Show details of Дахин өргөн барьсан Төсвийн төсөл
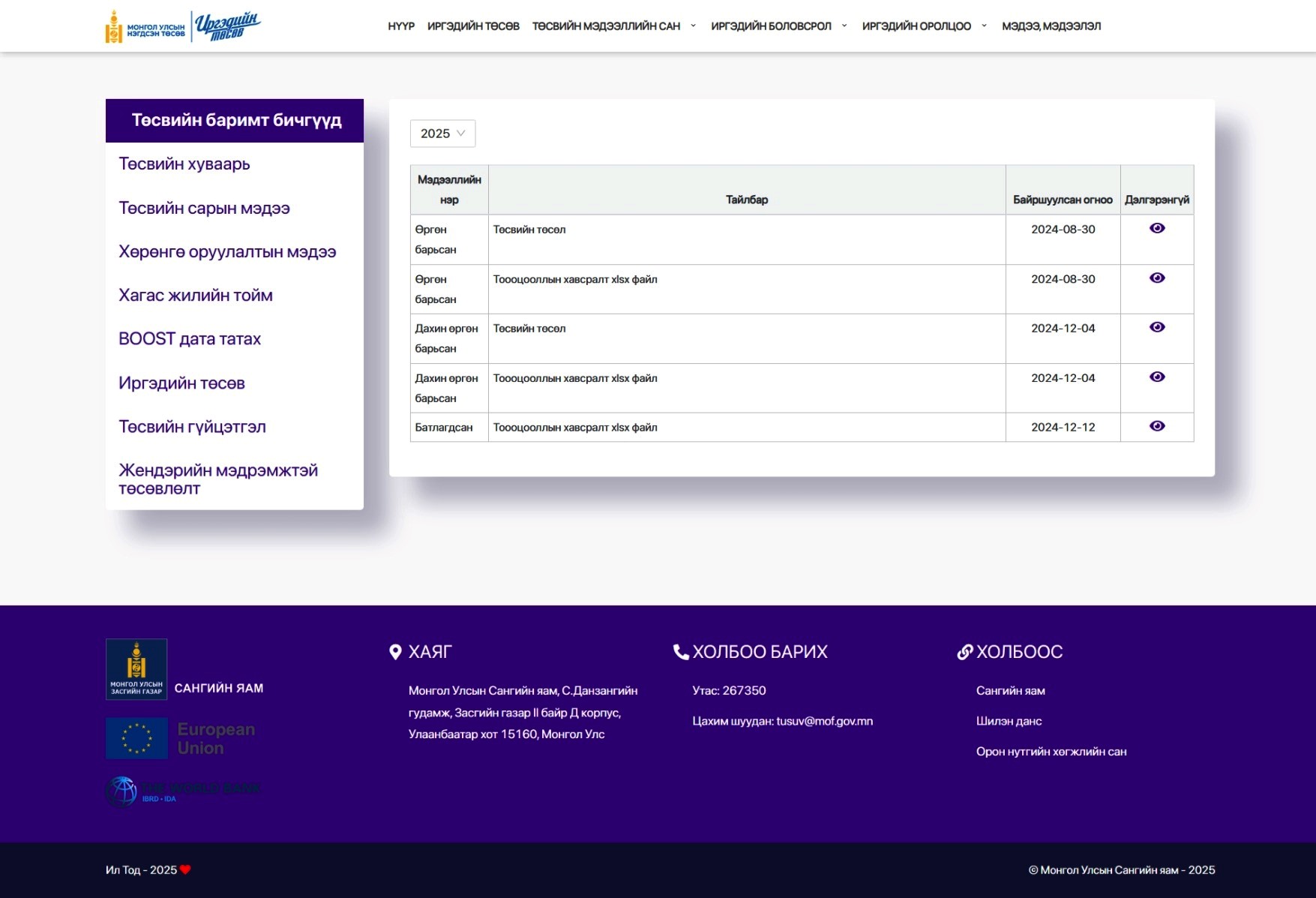 [1156, 327]
